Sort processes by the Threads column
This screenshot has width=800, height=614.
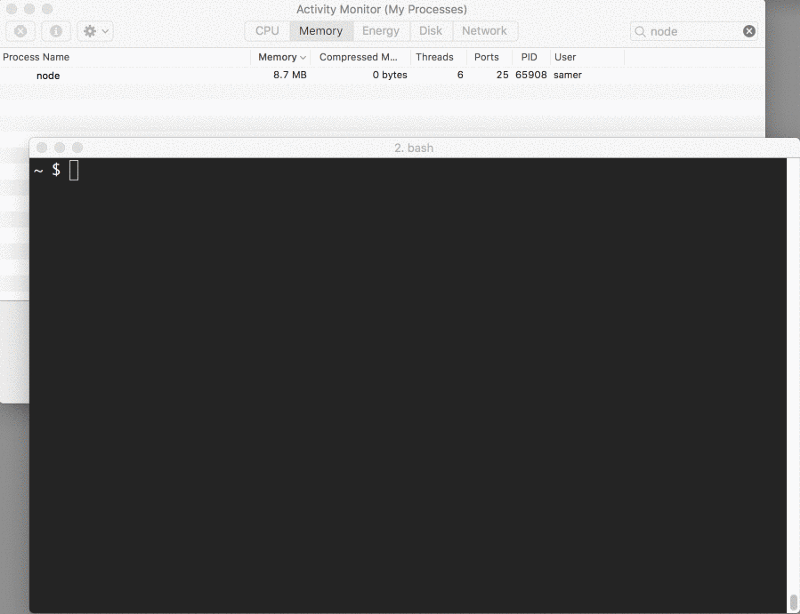point(436,57)
